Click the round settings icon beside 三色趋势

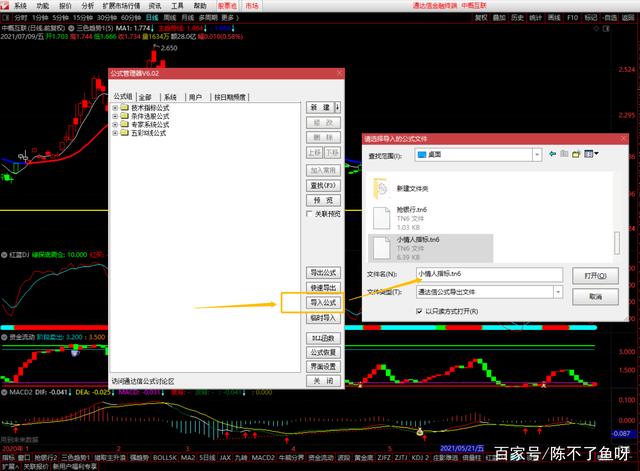tap(71, 28)
